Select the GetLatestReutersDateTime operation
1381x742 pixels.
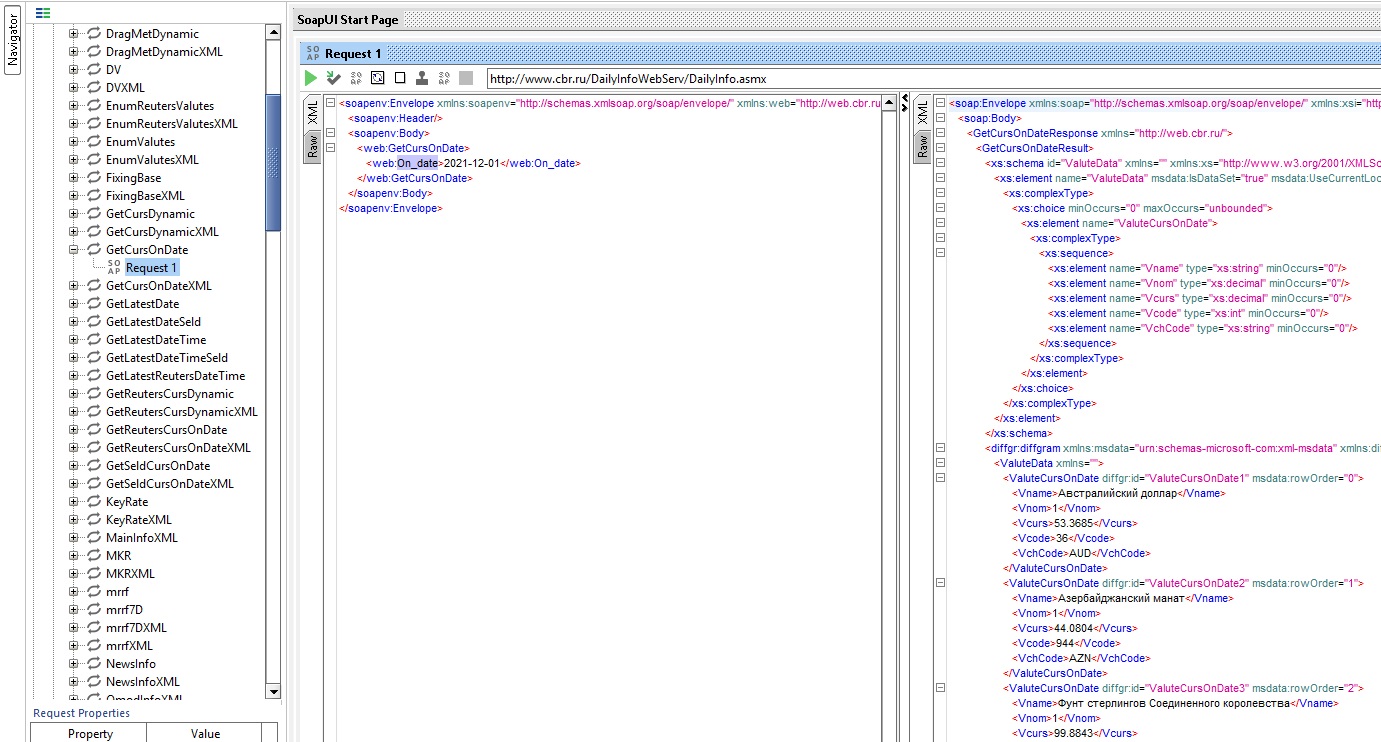(x=175, y=376)
